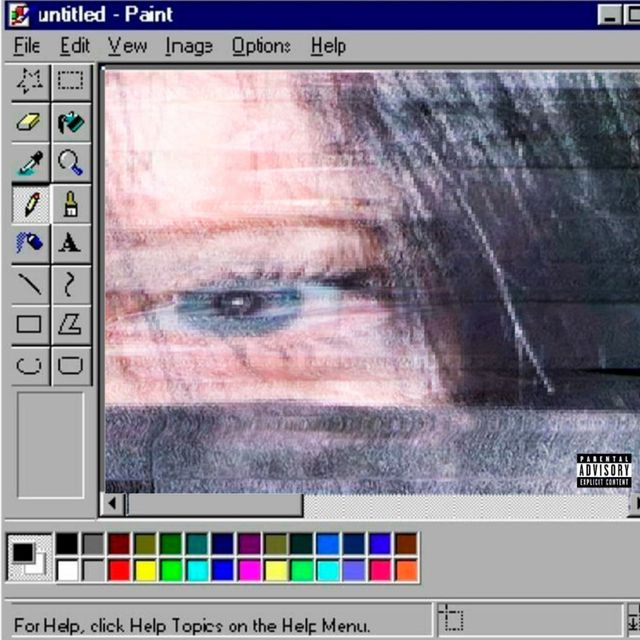Viewport: 640px width, 640px height.
Task: Select the straight Line tool
Action: (x=30, y=284)
